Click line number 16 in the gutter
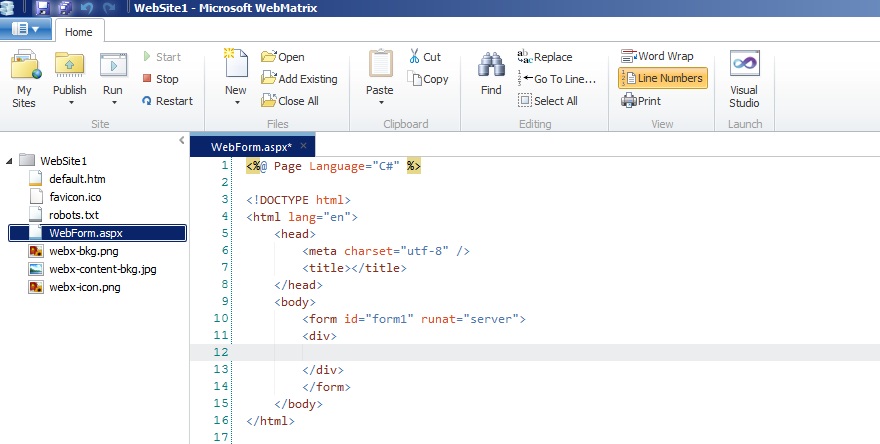Screen dimensions: 880x444 coord(221,420)
